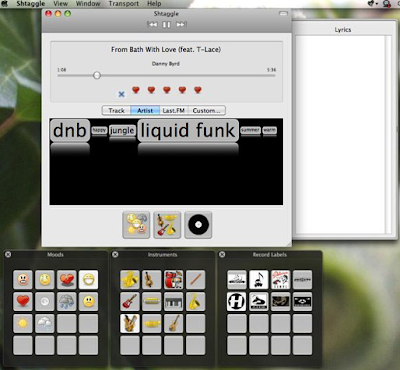Click the small happy tag
This screenshot has width=400, height=370.
click(99, 130)
